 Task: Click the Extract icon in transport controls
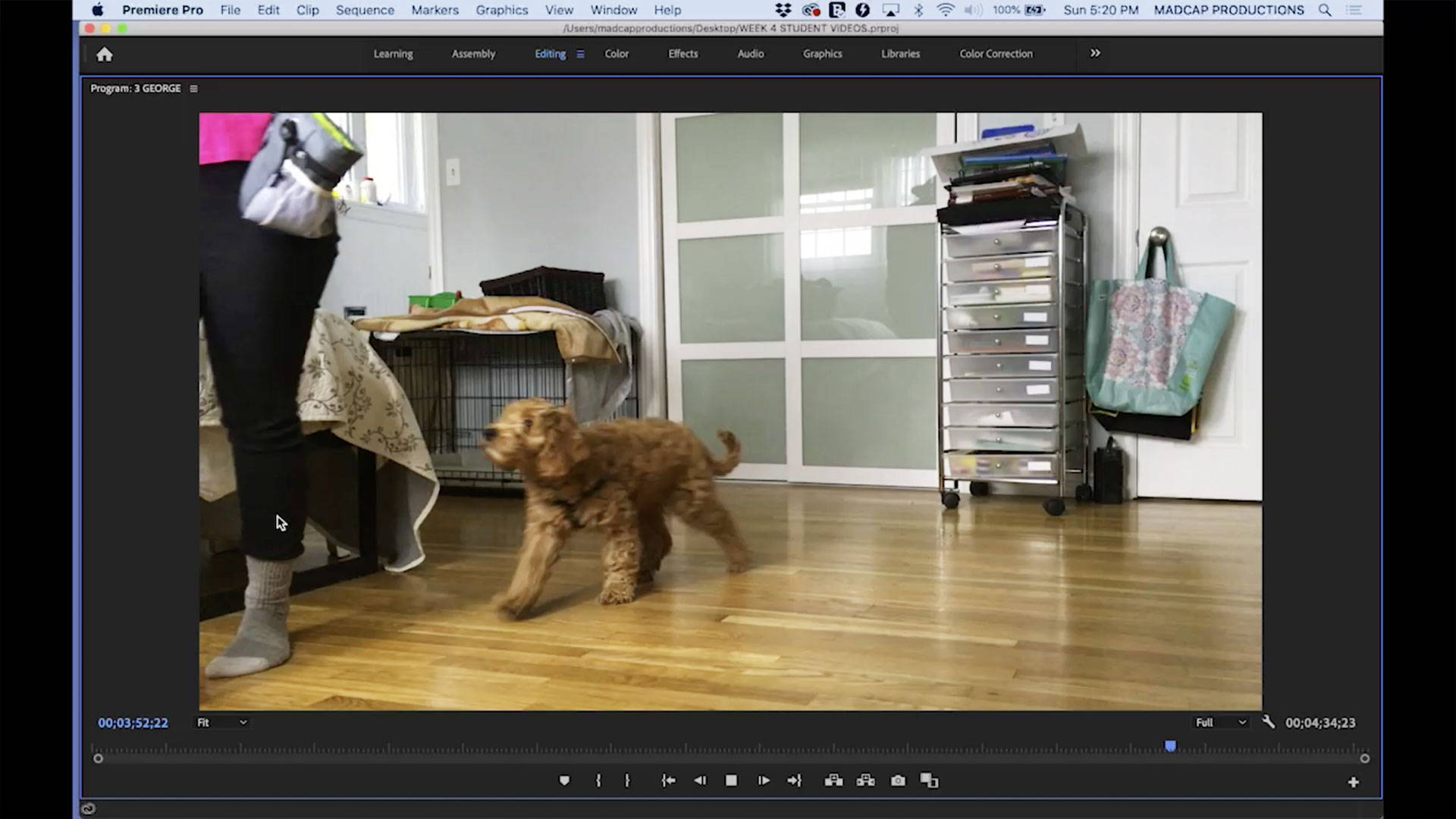coord(865,780)
